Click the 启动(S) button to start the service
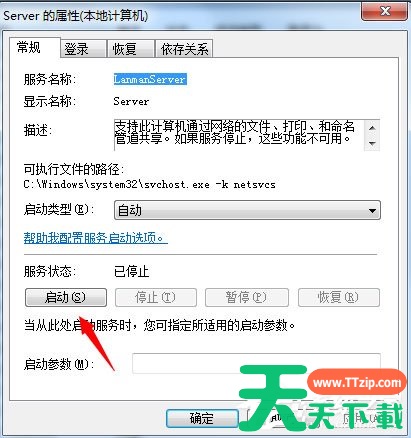 point(66,297)
